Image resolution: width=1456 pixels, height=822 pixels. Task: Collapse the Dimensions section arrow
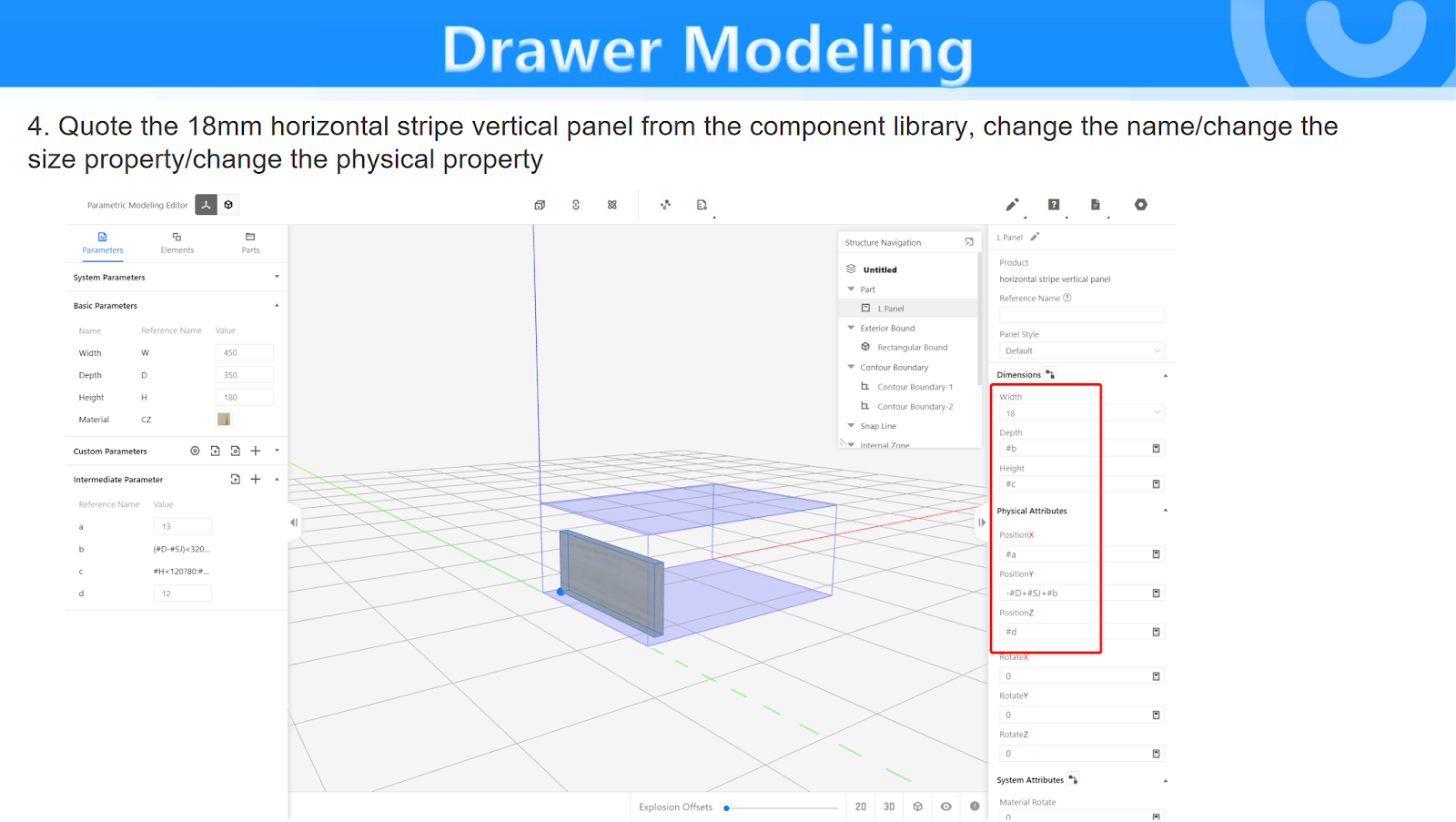tap(1165, 375)
